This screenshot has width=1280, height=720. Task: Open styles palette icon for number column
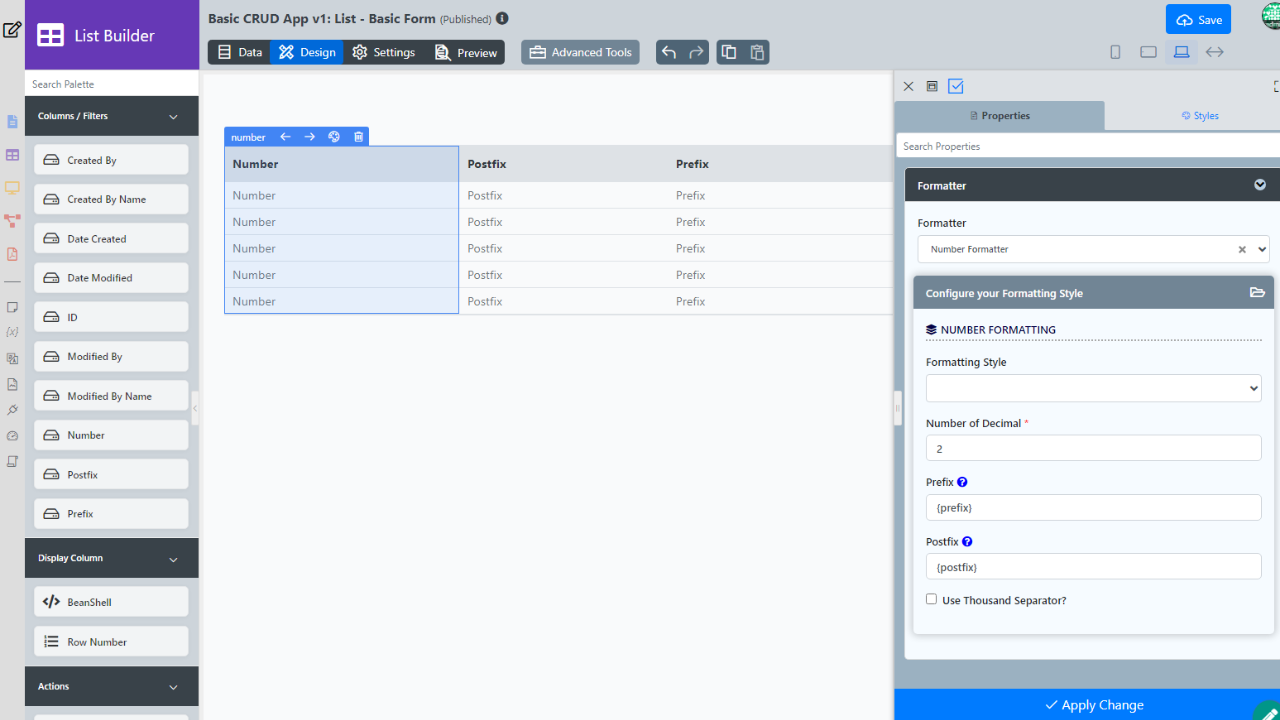(334, 137)
